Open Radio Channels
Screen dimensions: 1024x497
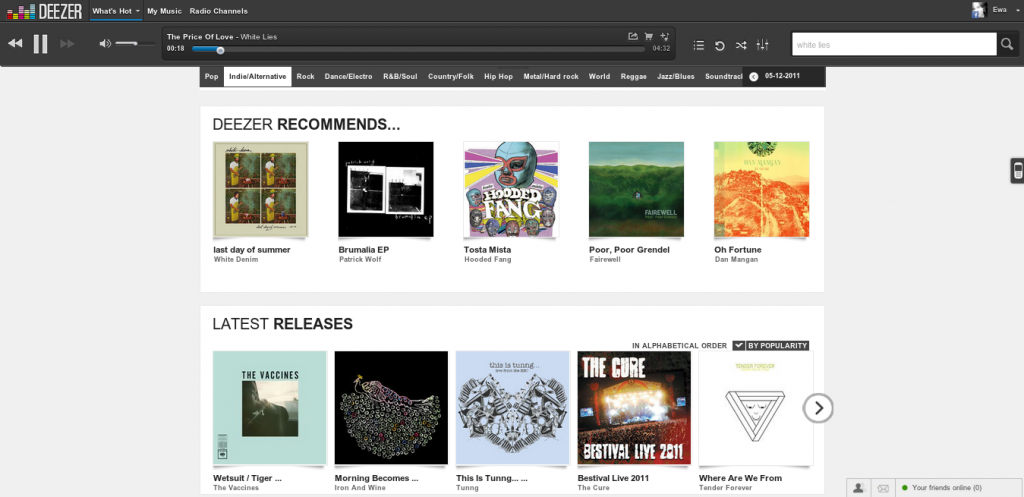[x=219, y=11]
